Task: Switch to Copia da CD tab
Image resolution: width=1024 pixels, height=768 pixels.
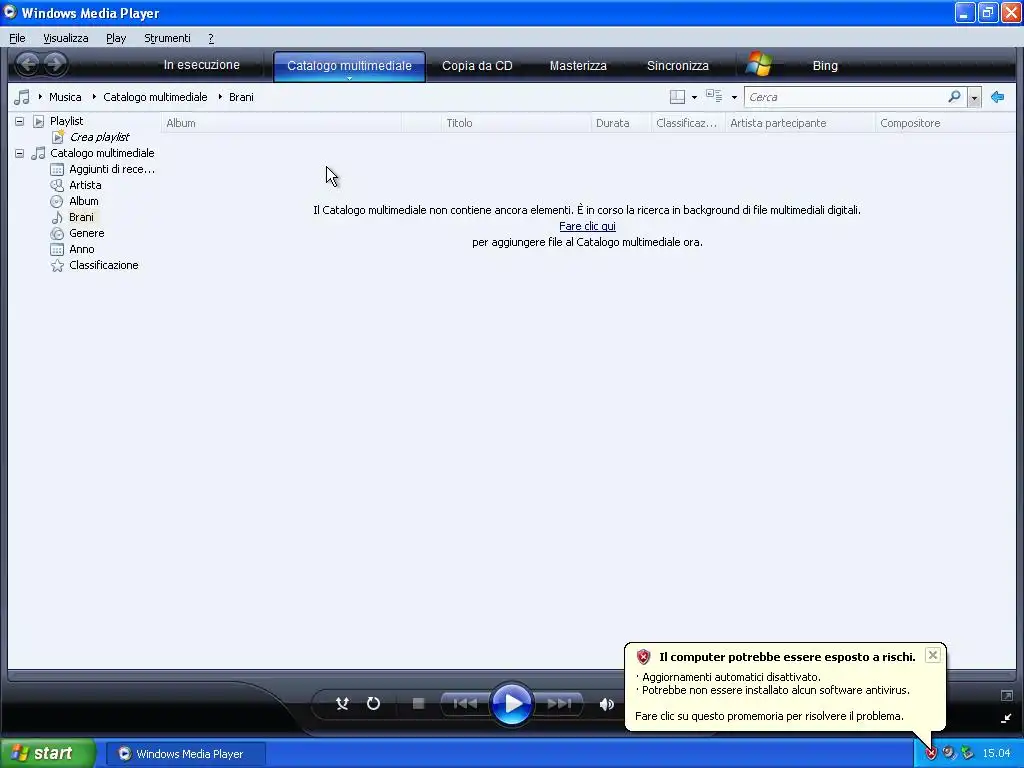Action: (477, 65)
